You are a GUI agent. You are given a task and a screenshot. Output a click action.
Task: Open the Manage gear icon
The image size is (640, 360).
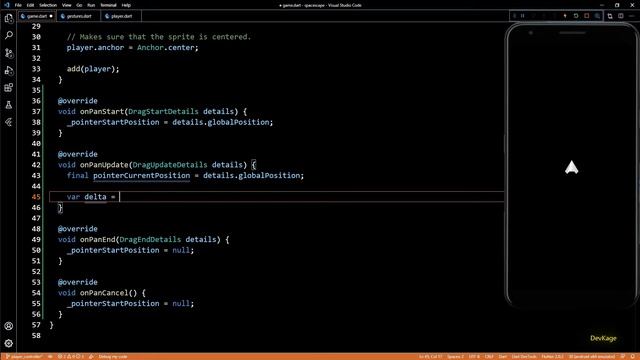[x=9, y=343]
